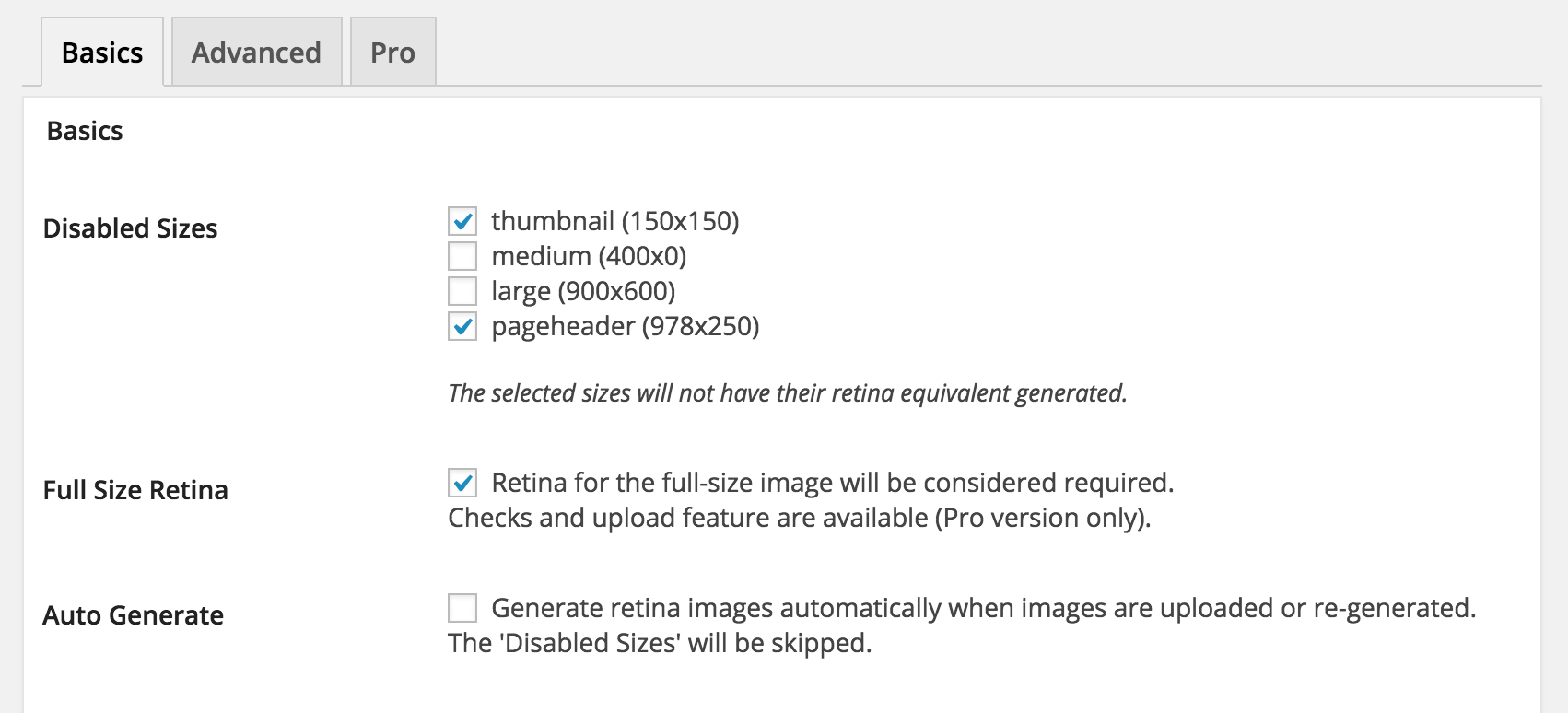Click the italic 'selected sizes' help note

(x=787, y=393)
